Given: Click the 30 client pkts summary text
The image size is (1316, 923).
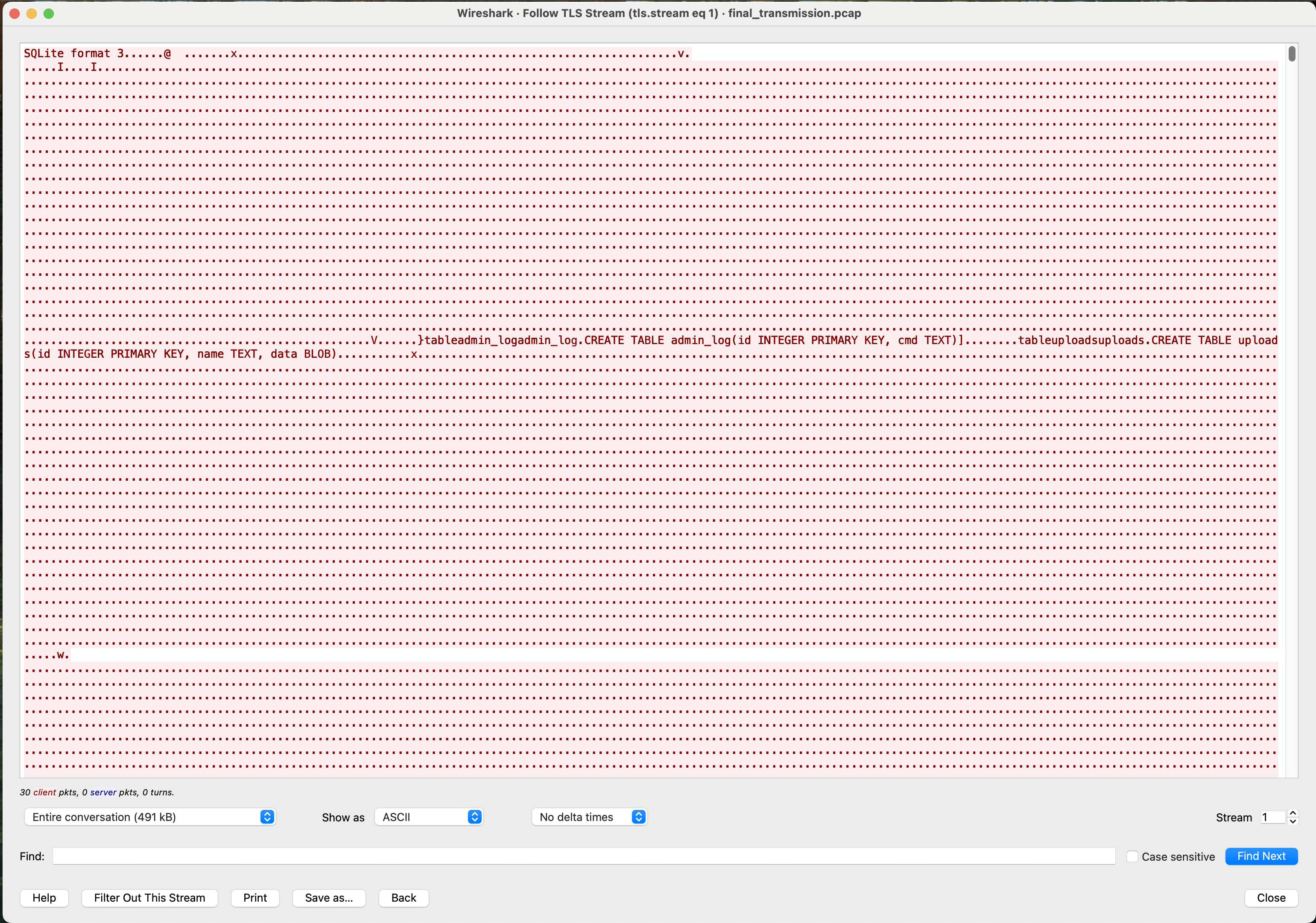Looking at the screenshot, I should pos(97,792).
